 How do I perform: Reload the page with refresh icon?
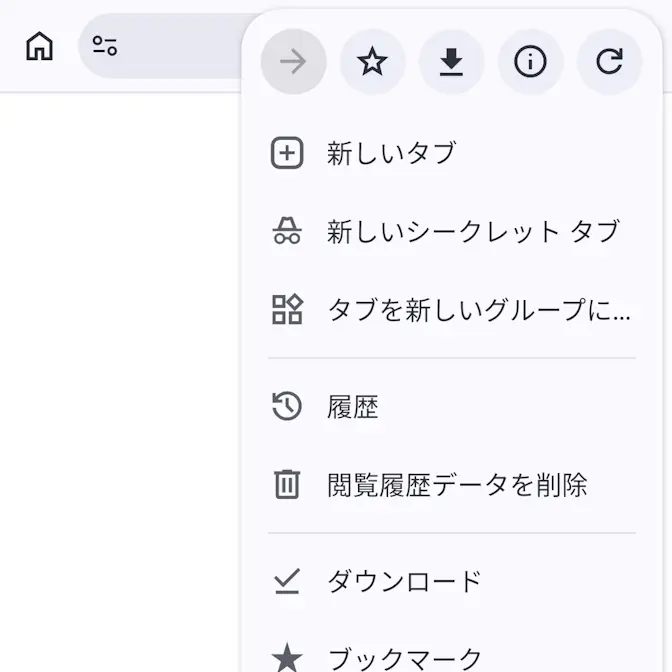click(x=609, y=62)
